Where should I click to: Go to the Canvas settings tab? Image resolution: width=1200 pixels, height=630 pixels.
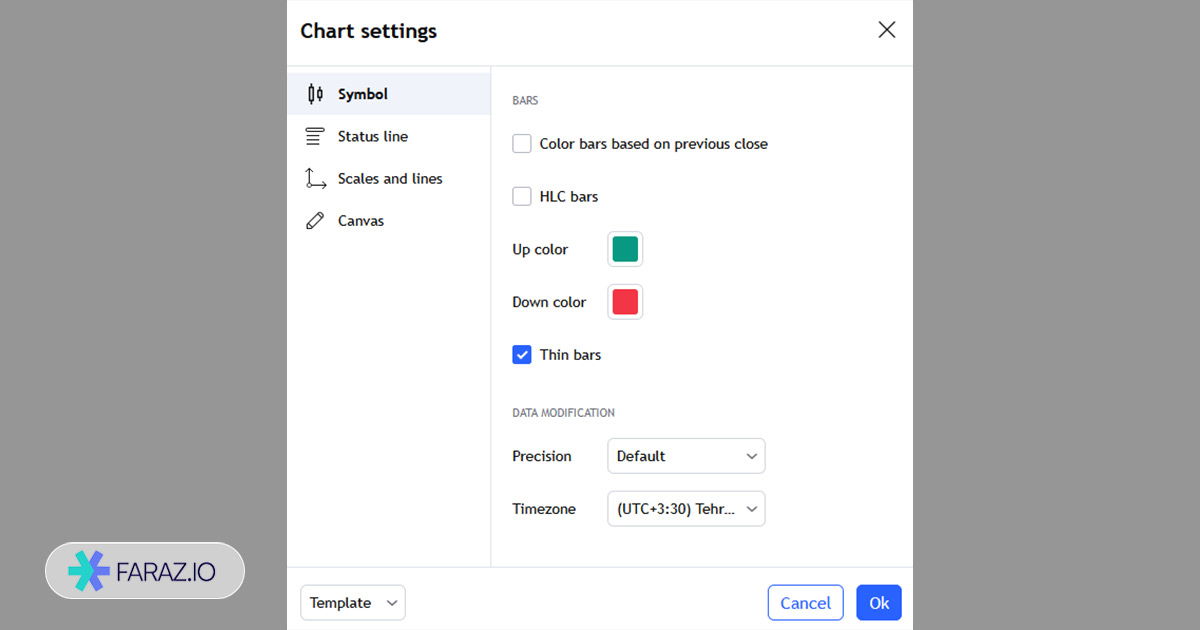(361, 221)
